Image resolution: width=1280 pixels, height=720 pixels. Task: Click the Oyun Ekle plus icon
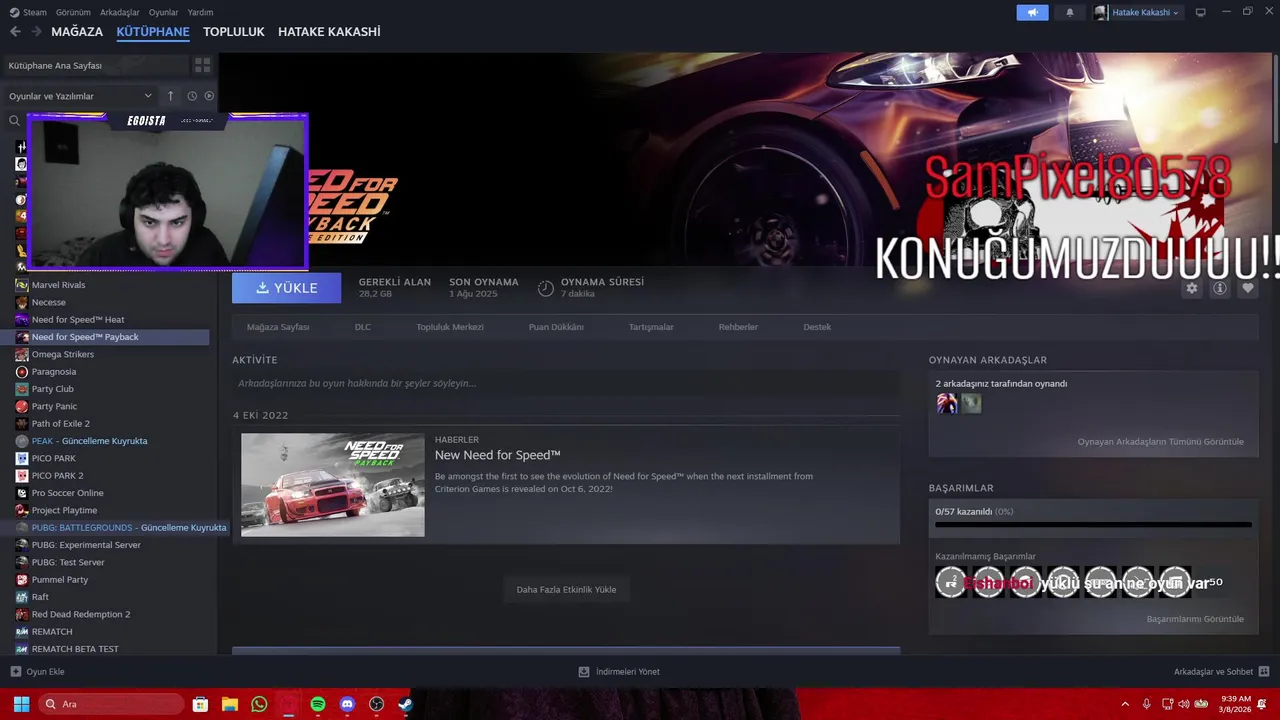15,672
